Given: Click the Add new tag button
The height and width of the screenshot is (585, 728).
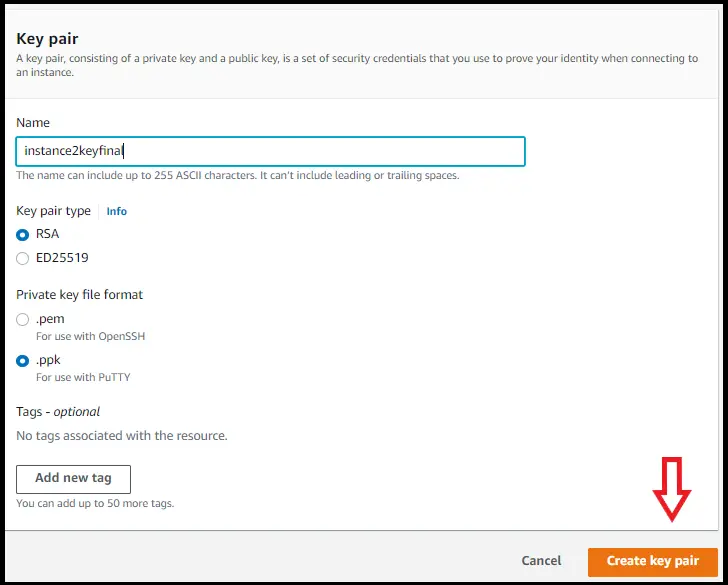Looking at the screenshot, I should pos(73,479).
